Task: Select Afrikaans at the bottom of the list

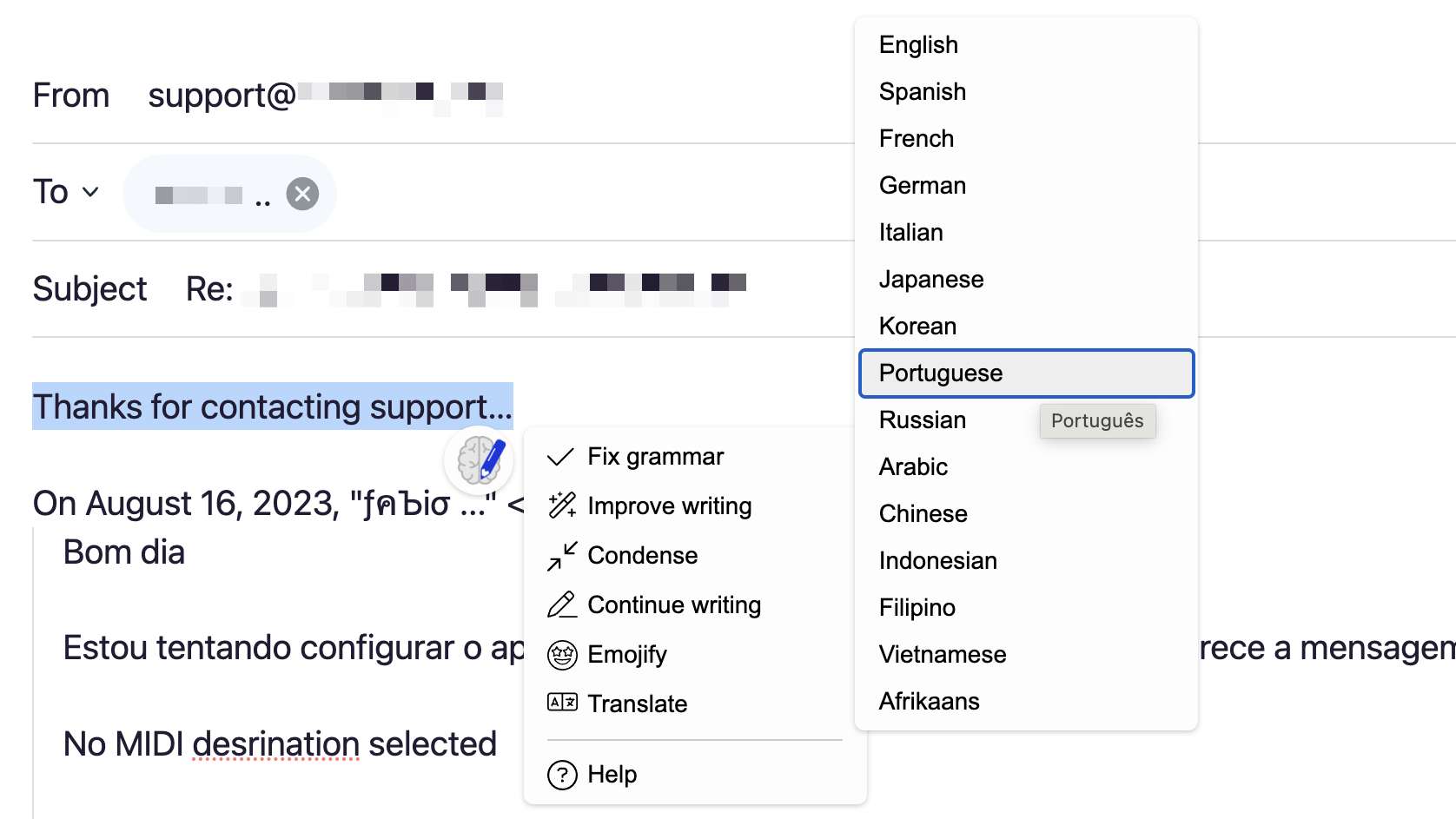Action: [929, 701]
